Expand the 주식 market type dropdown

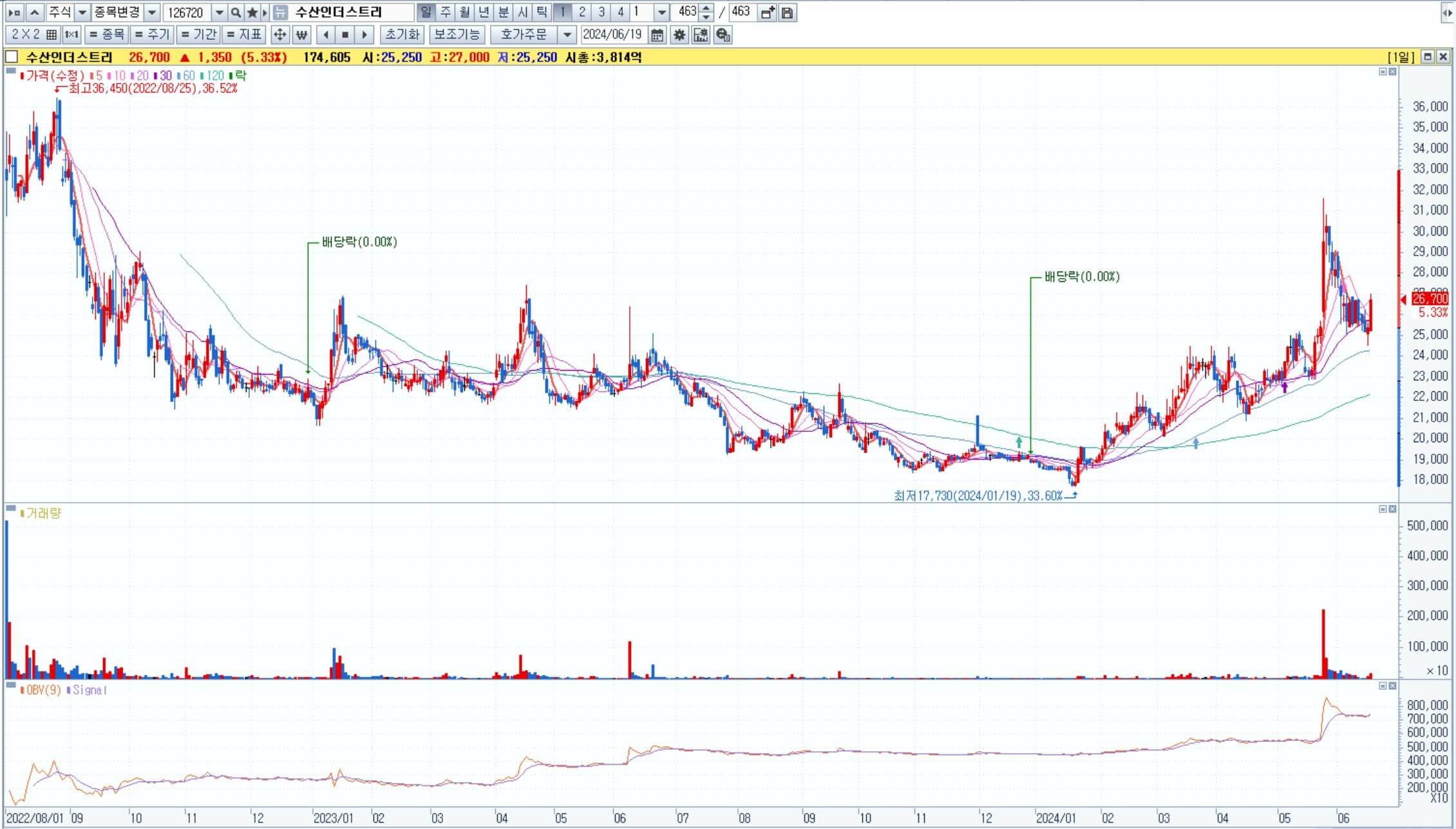pyautogui.click(x=82, y=12)
